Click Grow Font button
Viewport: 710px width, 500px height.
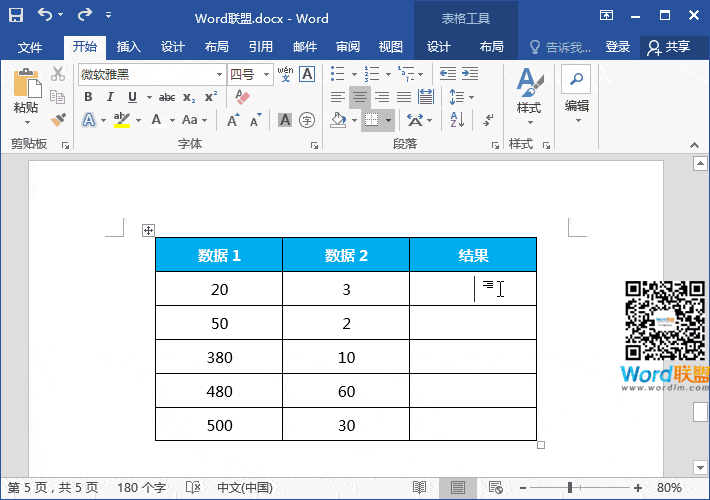click(x=233, y=120)
